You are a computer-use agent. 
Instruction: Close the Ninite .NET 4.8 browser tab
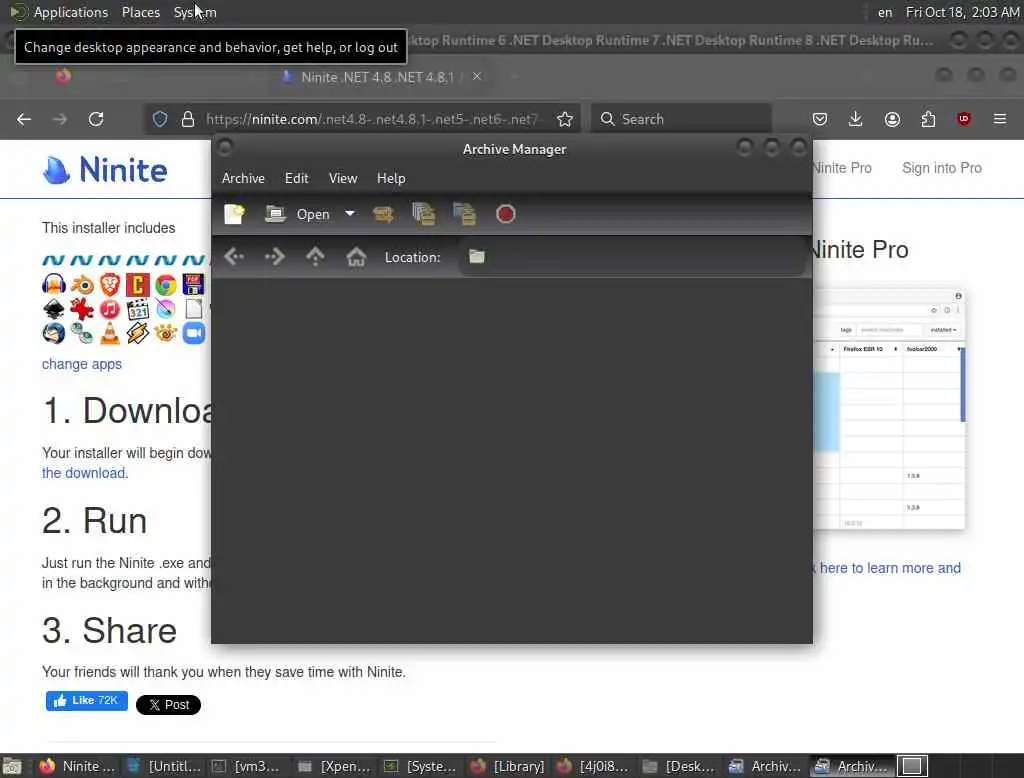click(477, 76)
